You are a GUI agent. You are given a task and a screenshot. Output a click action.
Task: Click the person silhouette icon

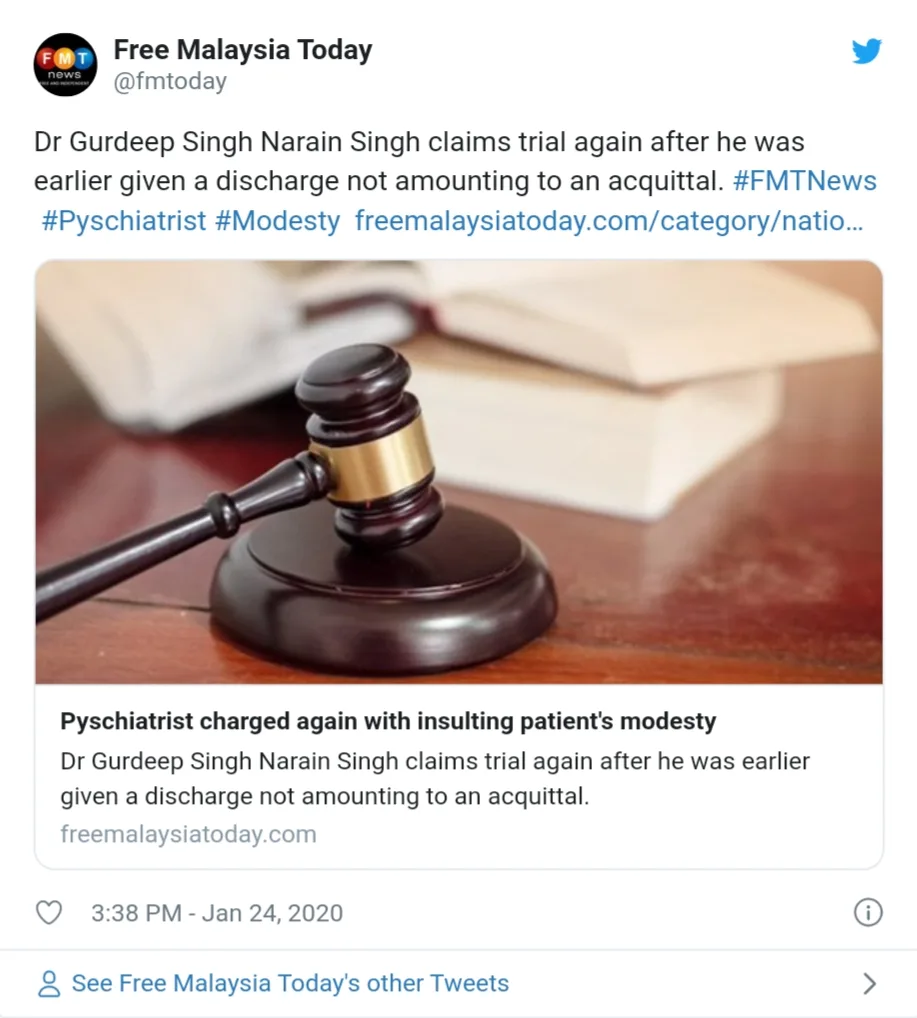[x=49, y=984]
